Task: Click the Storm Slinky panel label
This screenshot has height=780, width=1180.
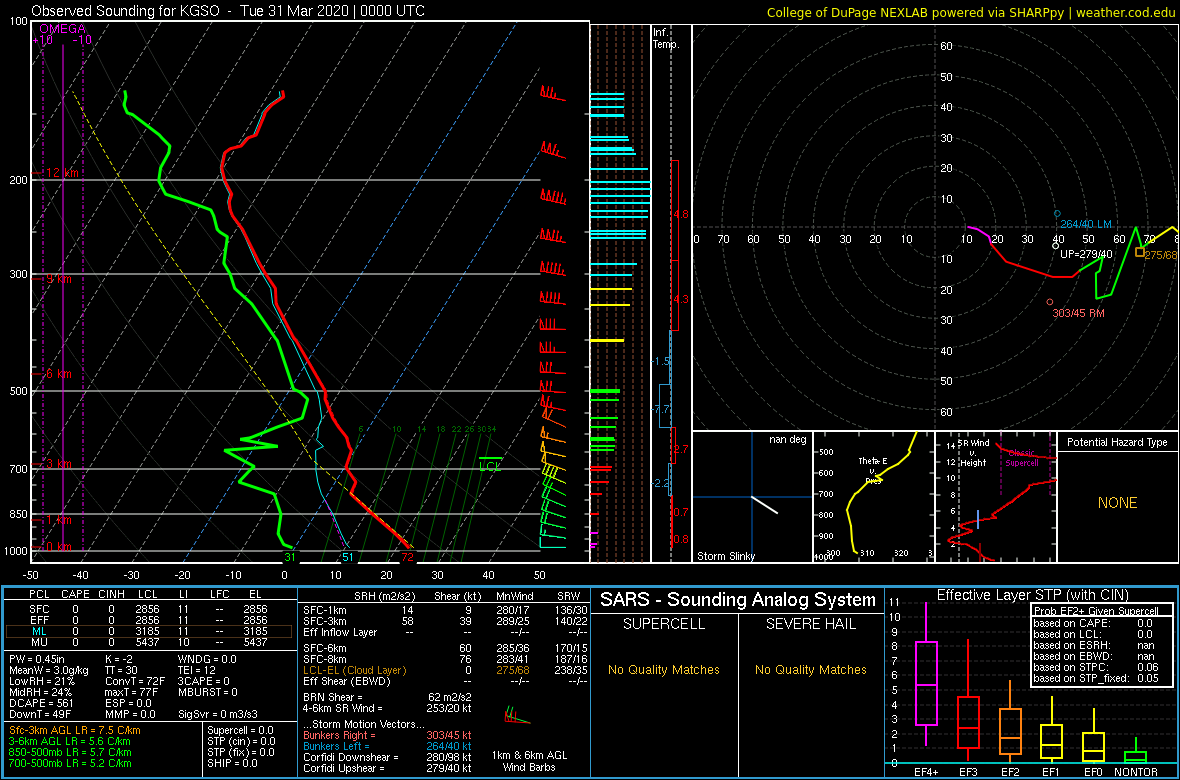Action: pos(725,556)
